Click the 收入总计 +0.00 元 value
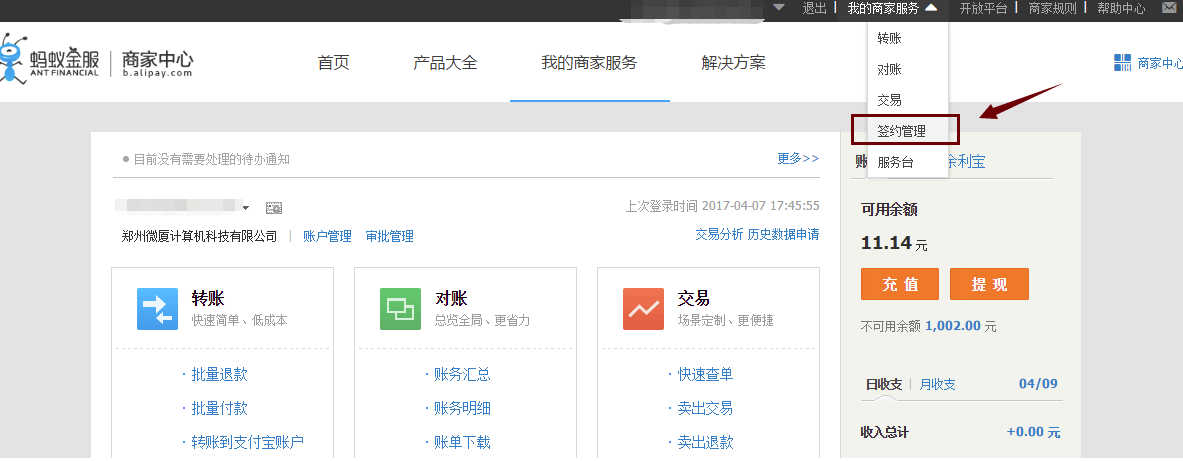Image resolution: width=1183 pixels, height=461 pixels. click(1033, 432)
